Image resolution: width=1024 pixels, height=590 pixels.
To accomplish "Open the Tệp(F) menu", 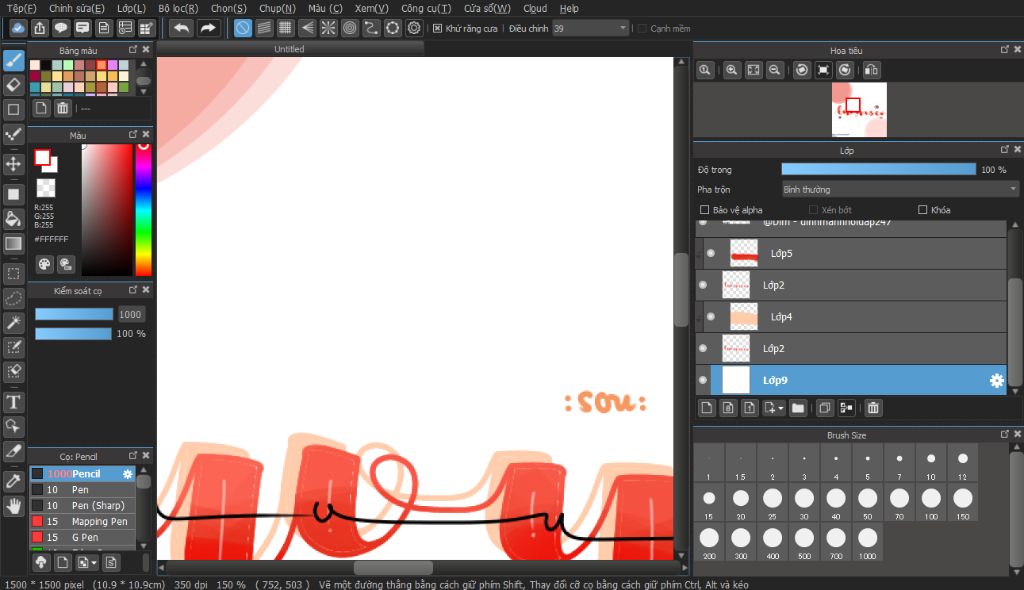I will point(22,8).
